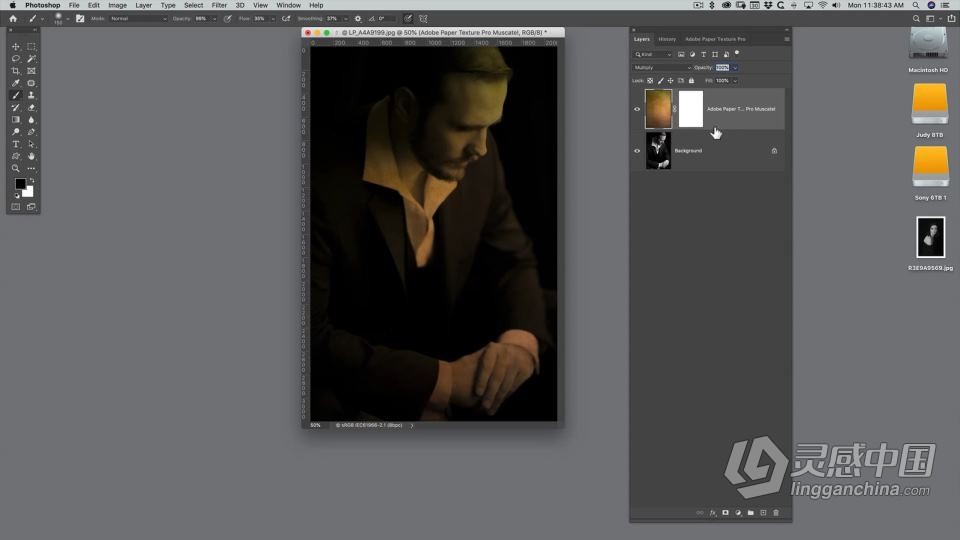Select the Type tool
The image size is (960, 540).
(x=16, y=144)
